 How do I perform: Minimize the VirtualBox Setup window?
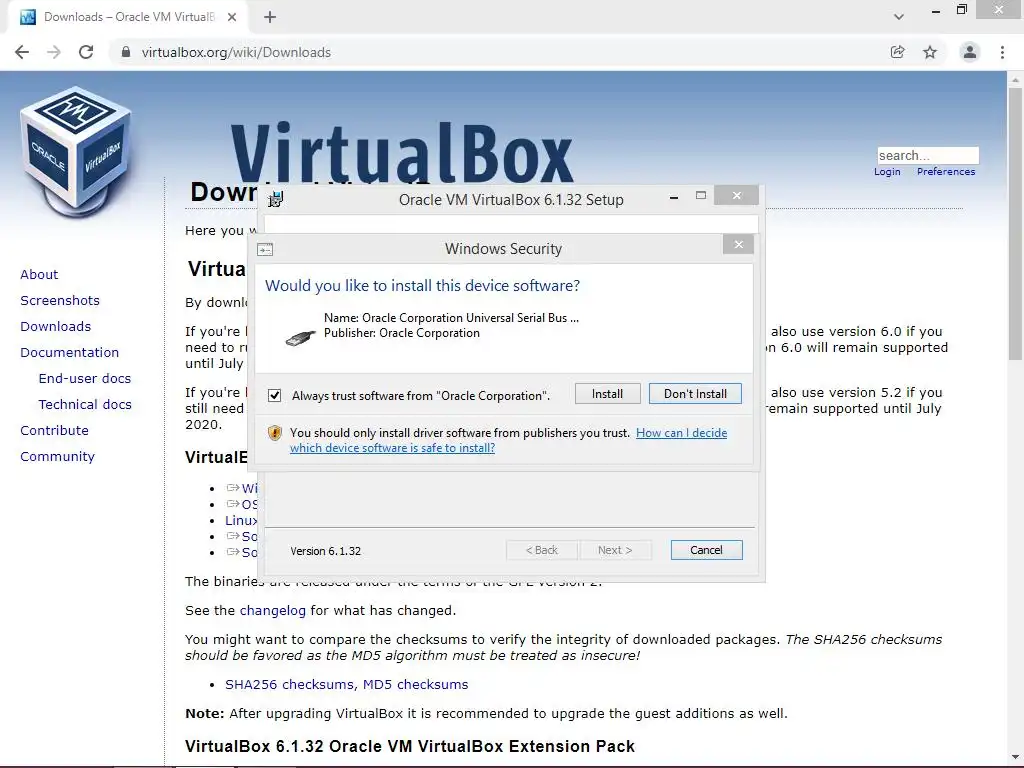(674, 196)
